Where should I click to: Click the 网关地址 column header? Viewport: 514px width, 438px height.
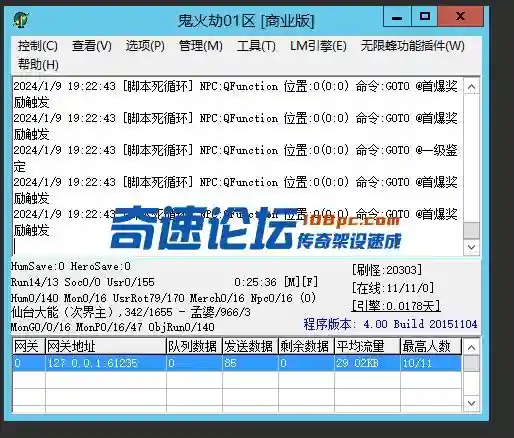tap(106, 347)
